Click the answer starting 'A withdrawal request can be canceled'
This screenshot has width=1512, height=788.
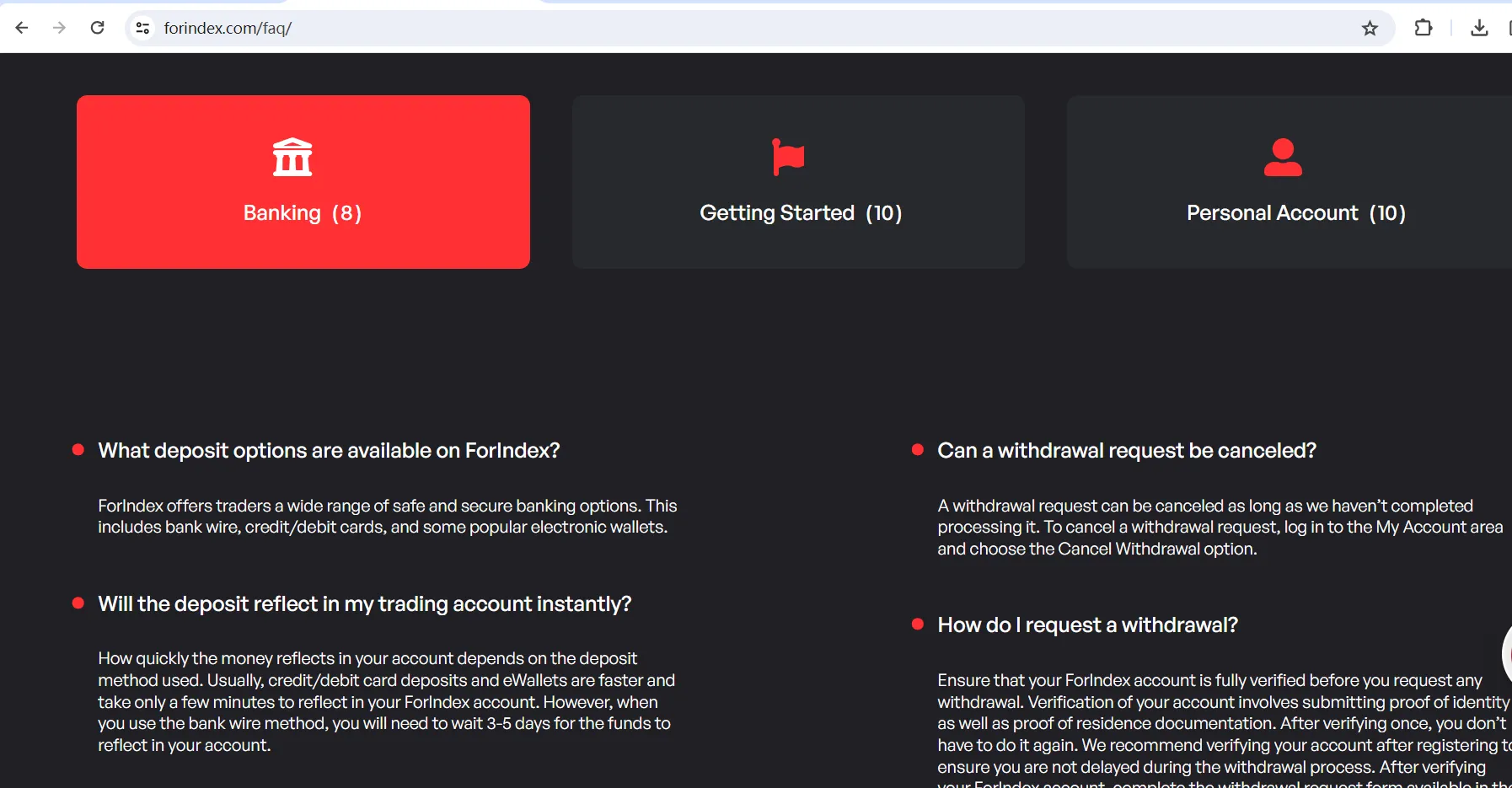[x=1220, y=528]
